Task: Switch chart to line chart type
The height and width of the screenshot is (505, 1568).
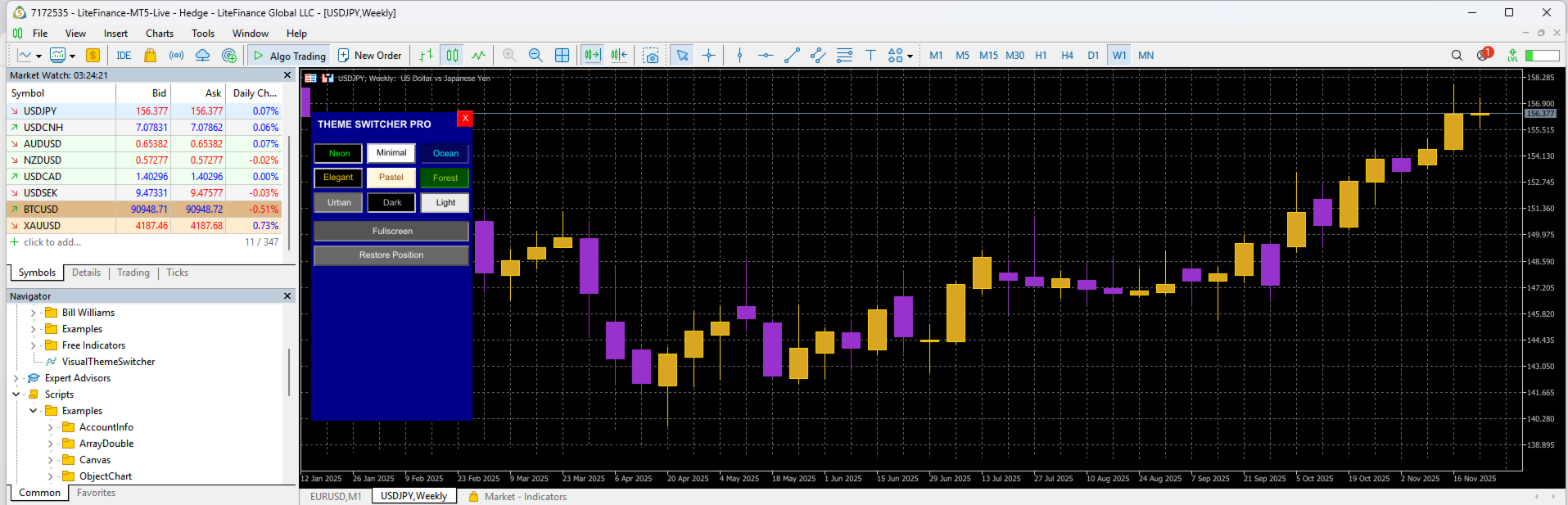Action: pyautogui.click(x=478, y=56)
